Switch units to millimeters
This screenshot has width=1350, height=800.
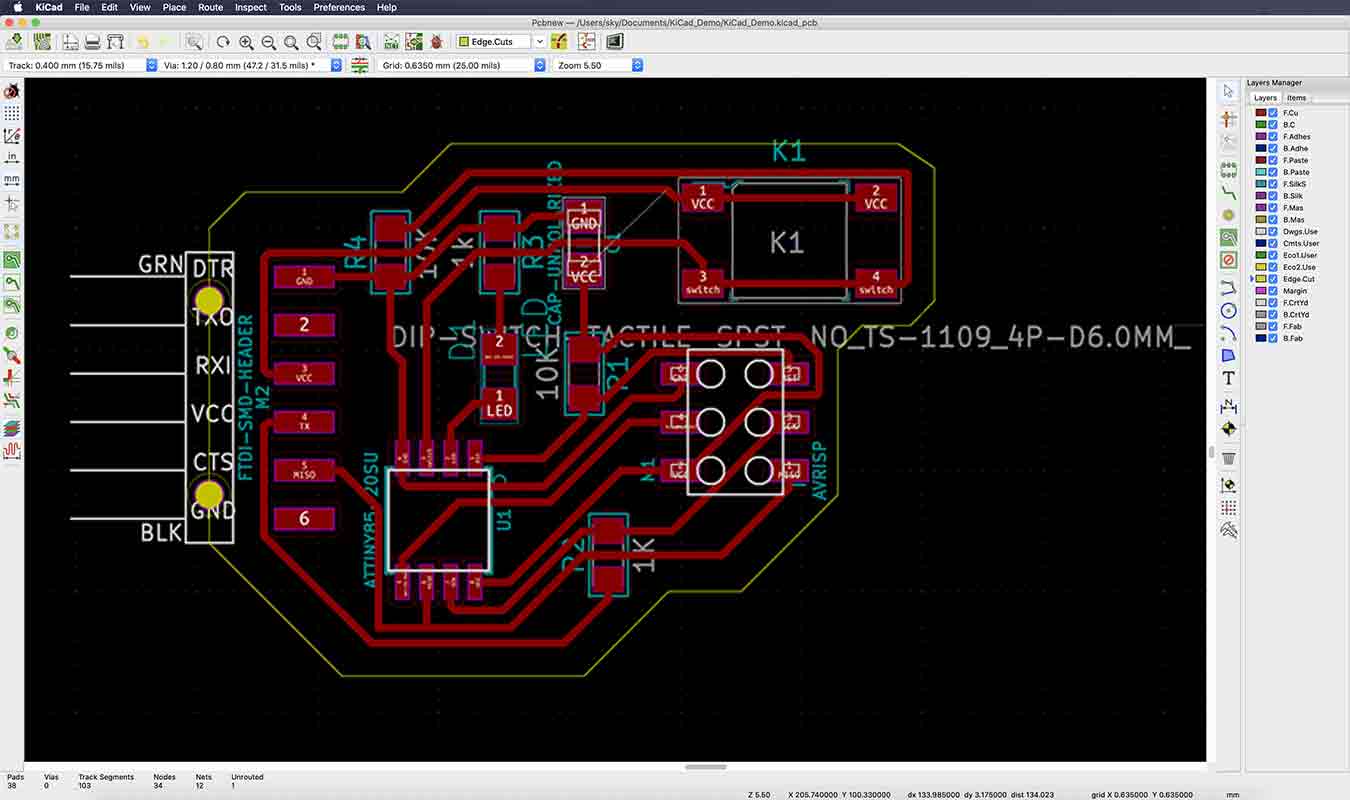[12, 180]
